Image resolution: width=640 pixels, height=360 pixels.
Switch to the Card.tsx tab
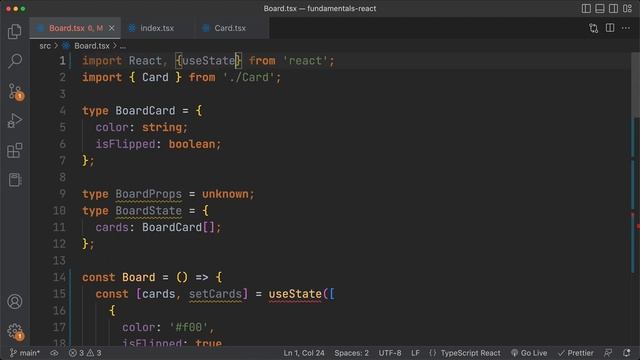[x=230, y=28]
